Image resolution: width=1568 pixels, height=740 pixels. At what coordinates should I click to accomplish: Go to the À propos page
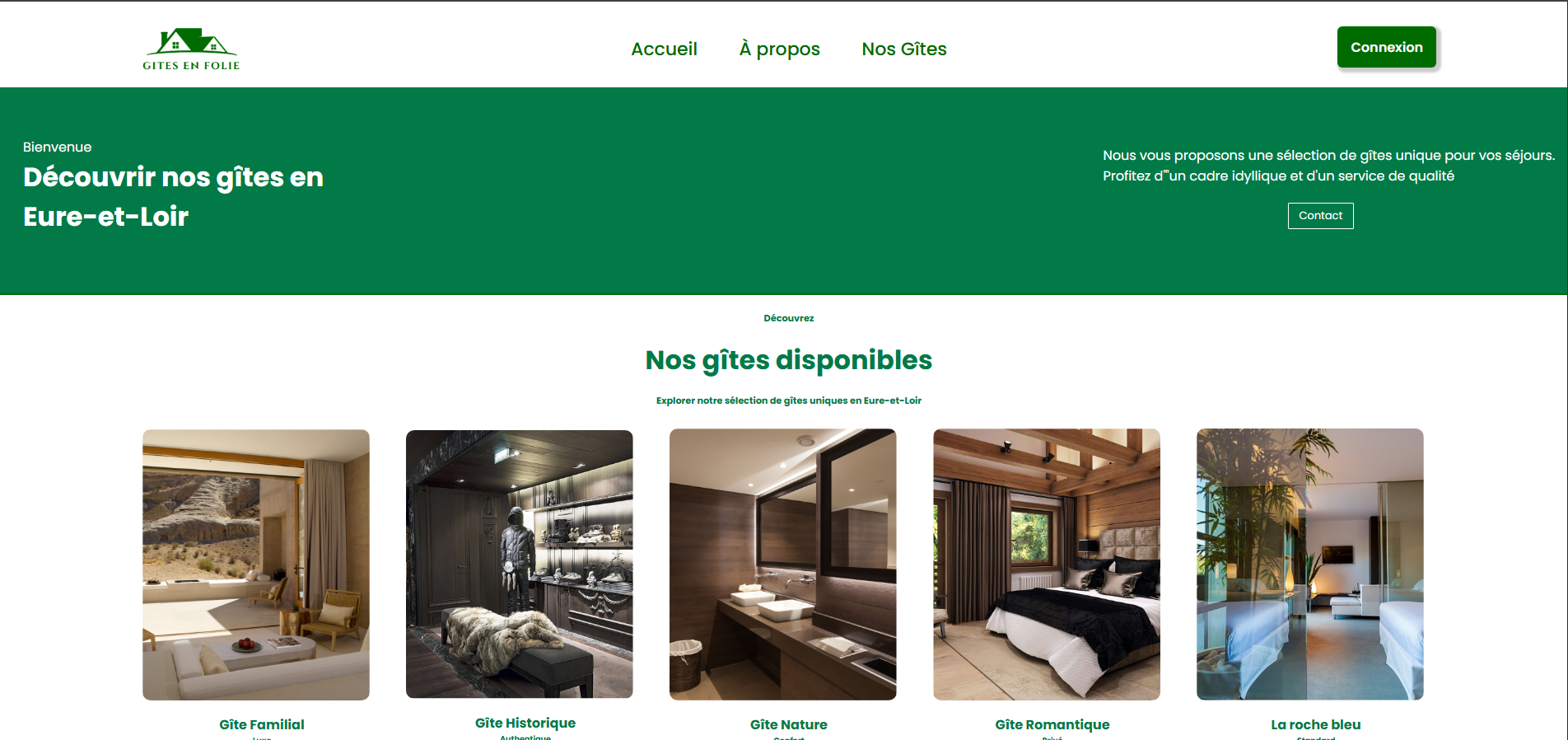(779, 49)
